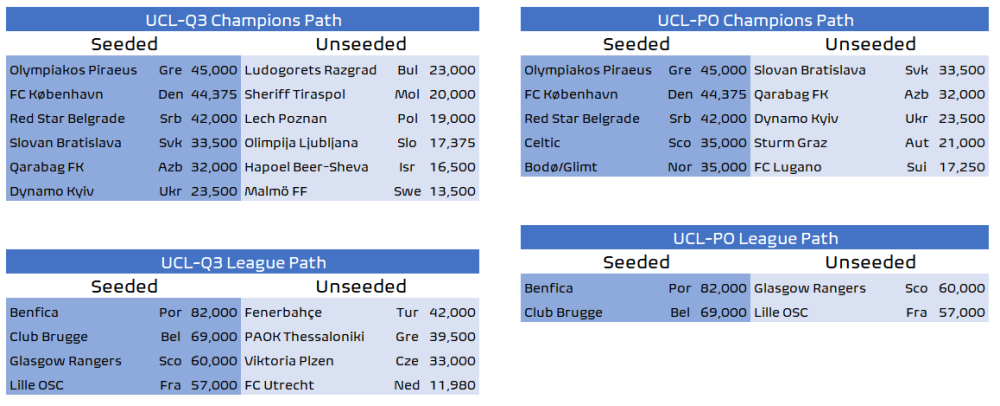Click the UCL-Q3 Champions Path header
The height and width of the screenshot is (406, 1000).
tap(243, 20)
